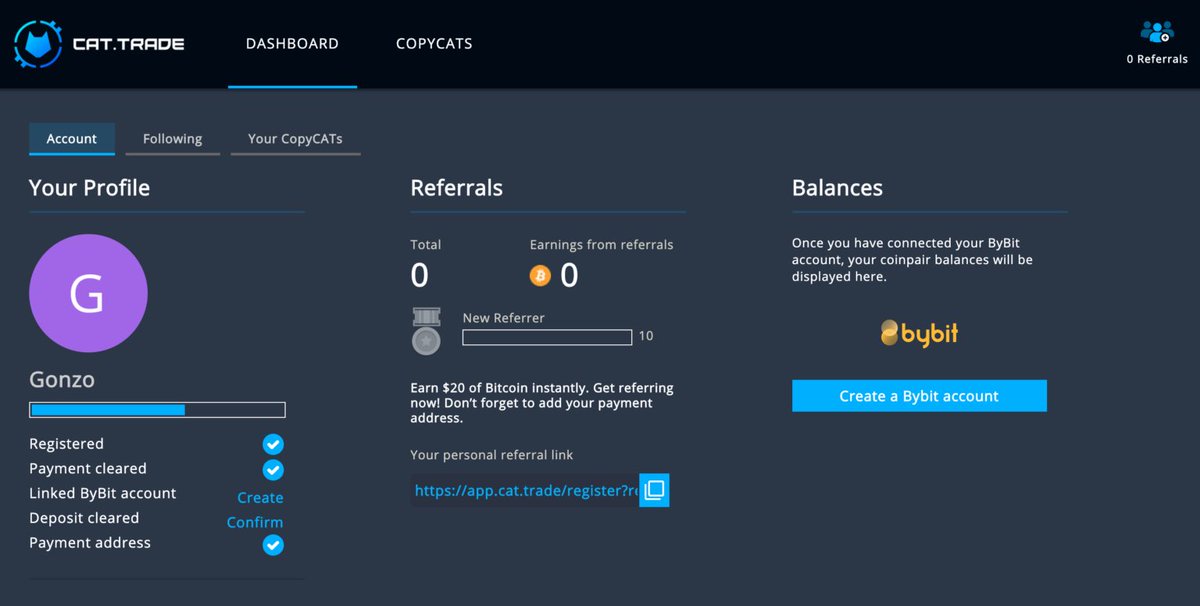This screenshot has width=1200, height=606.
Task: Click the Total referrals label
Action: pos(425,245)
